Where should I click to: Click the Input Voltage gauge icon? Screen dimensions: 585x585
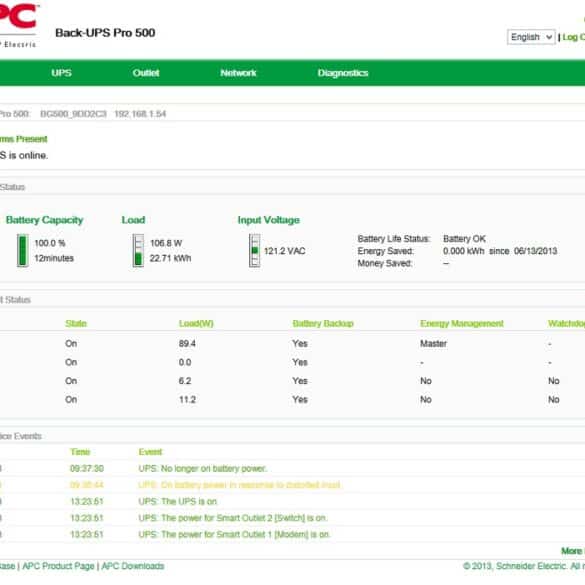click(254, 250)
